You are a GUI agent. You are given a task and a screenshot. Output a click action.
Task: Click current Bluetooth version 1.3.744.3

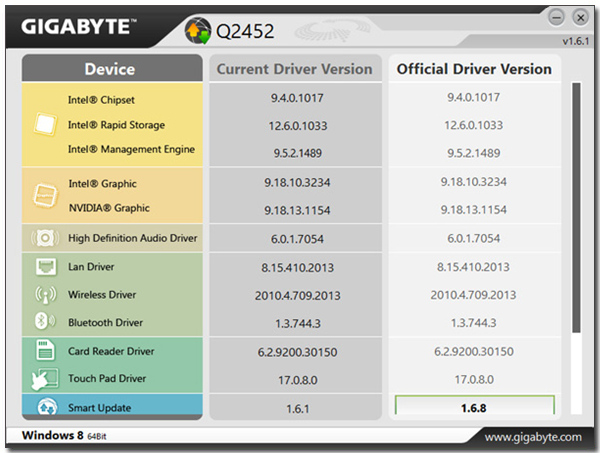[298, 324]
